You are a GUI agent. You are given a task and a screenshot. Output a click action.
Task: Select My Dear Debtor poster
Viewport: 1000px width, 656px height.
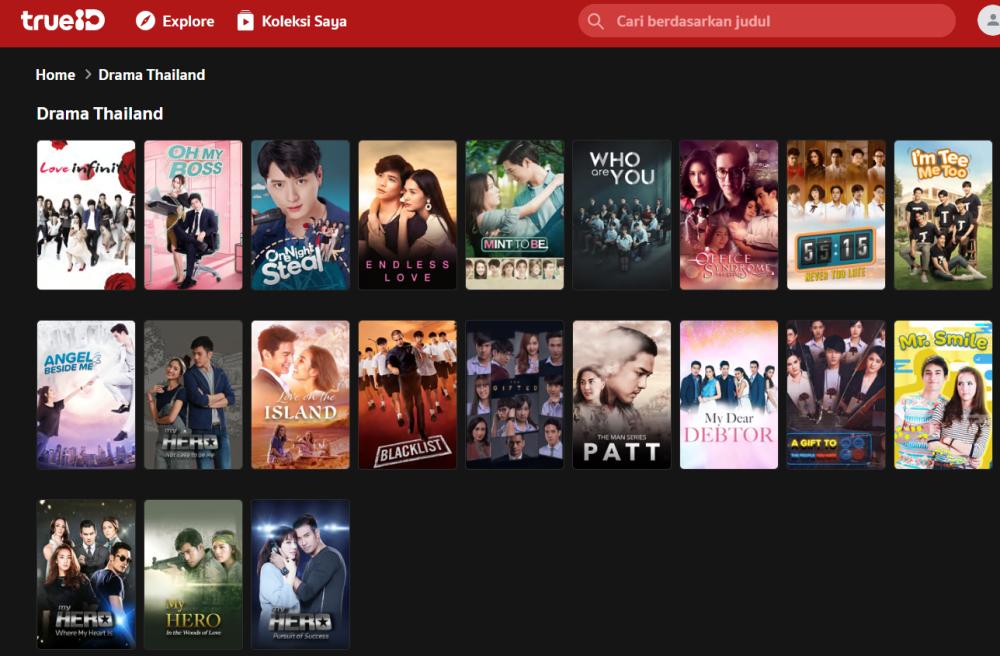pos(729,395)
